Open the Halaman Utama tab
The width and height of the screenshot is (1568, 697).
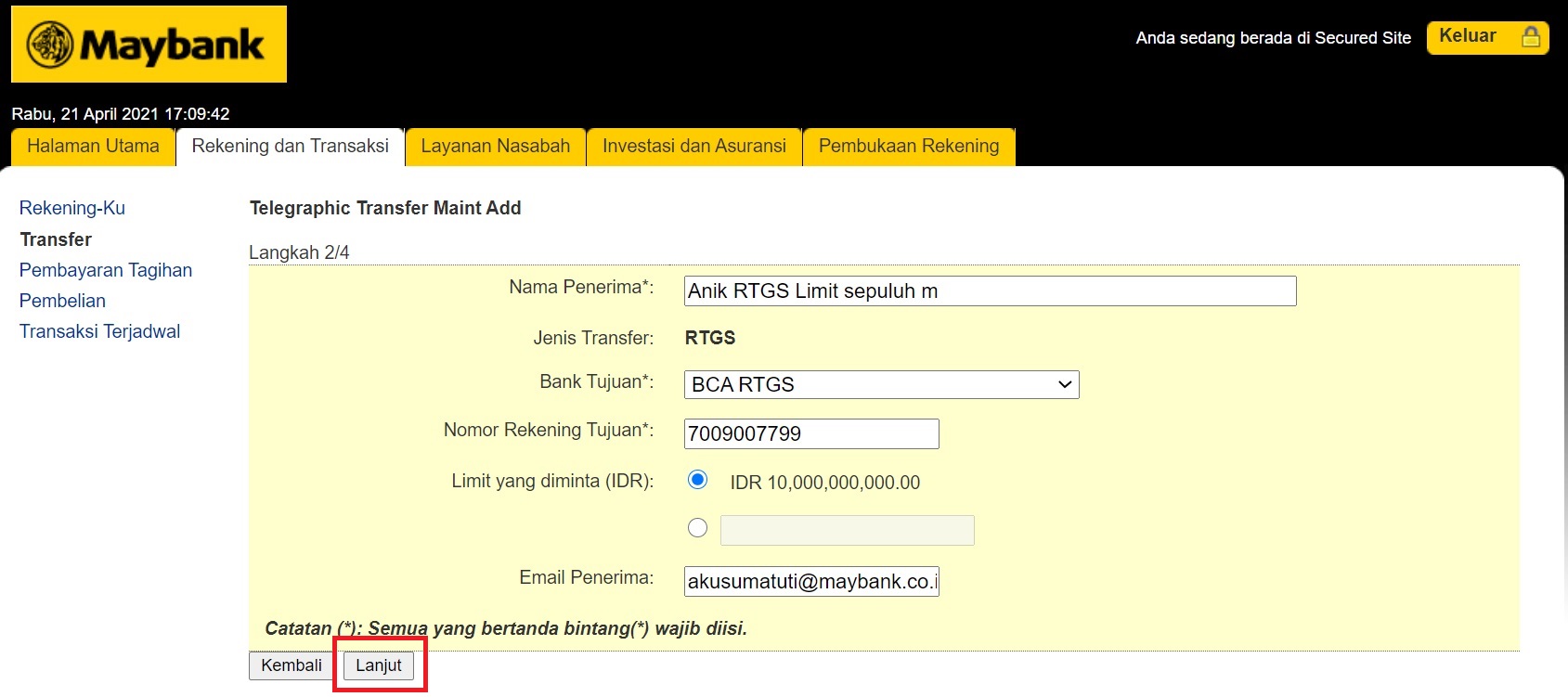93,147
